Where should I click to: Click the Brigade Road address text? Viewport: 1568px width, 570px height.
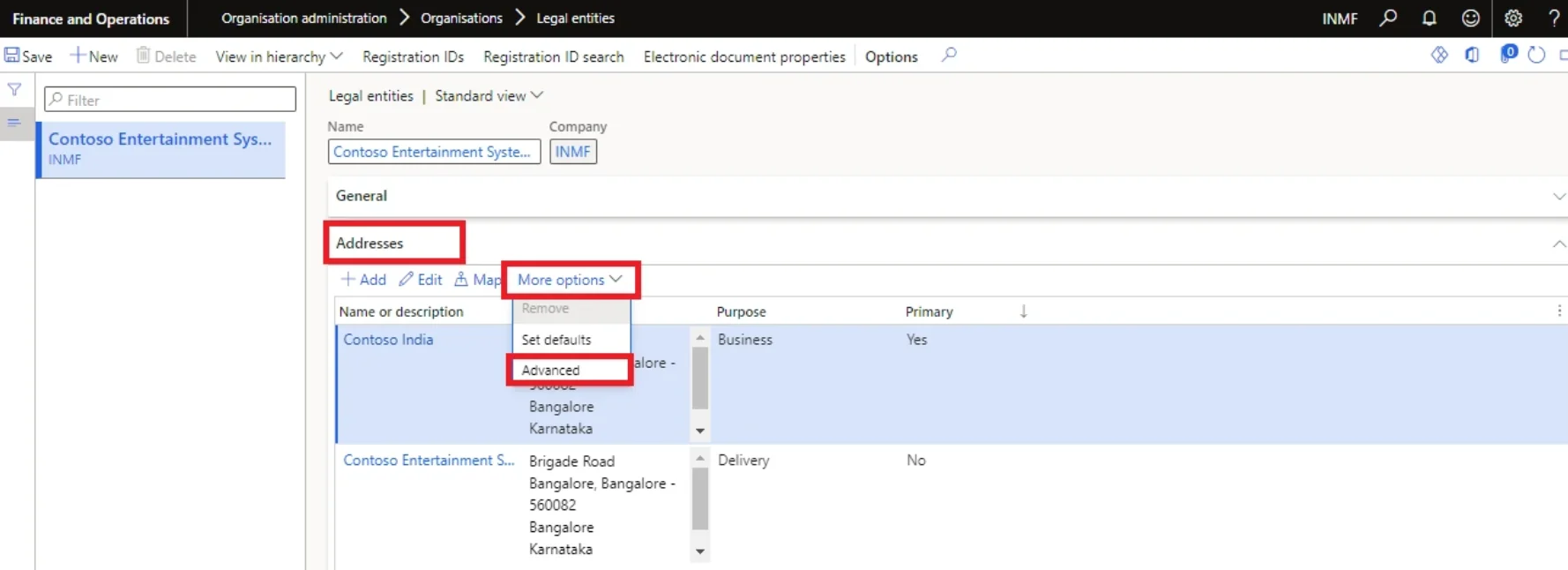(x=571, y=461)
